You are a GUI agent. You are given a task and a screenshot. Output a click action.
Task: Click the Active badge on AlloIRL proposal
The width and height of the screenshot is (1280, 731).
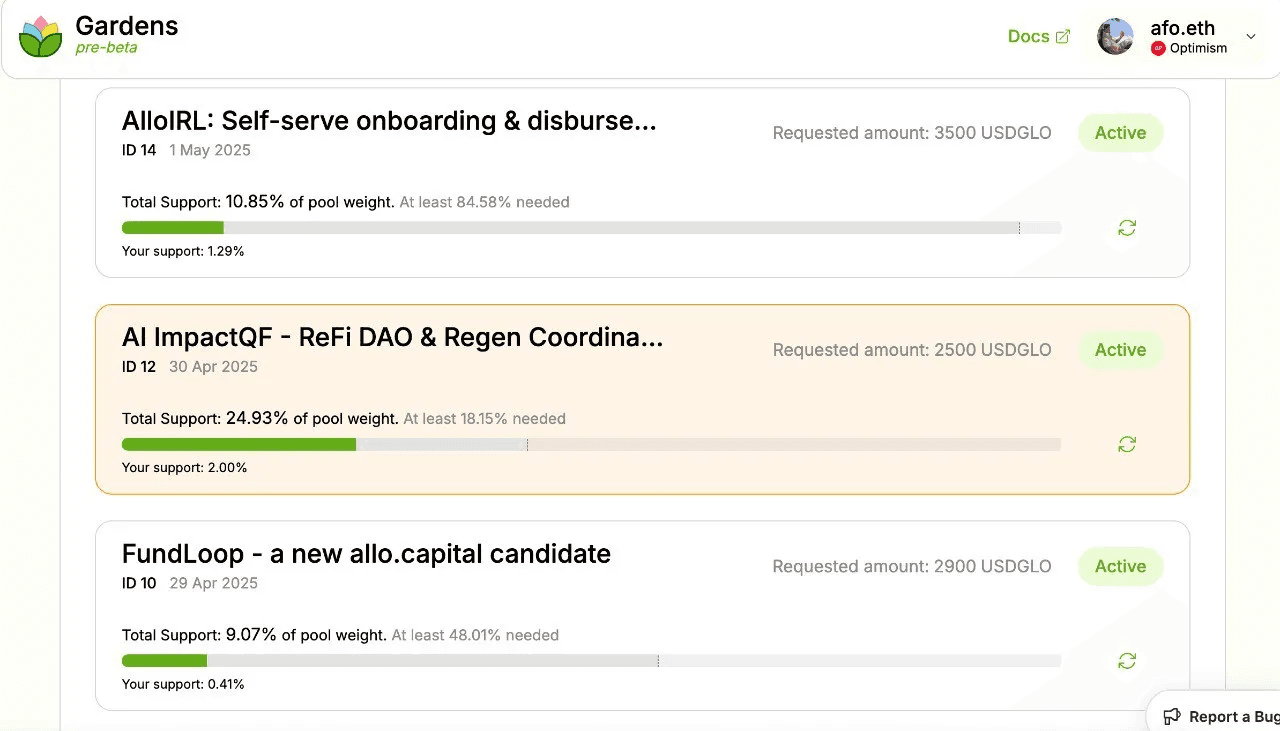click(x=1120, y=133)
